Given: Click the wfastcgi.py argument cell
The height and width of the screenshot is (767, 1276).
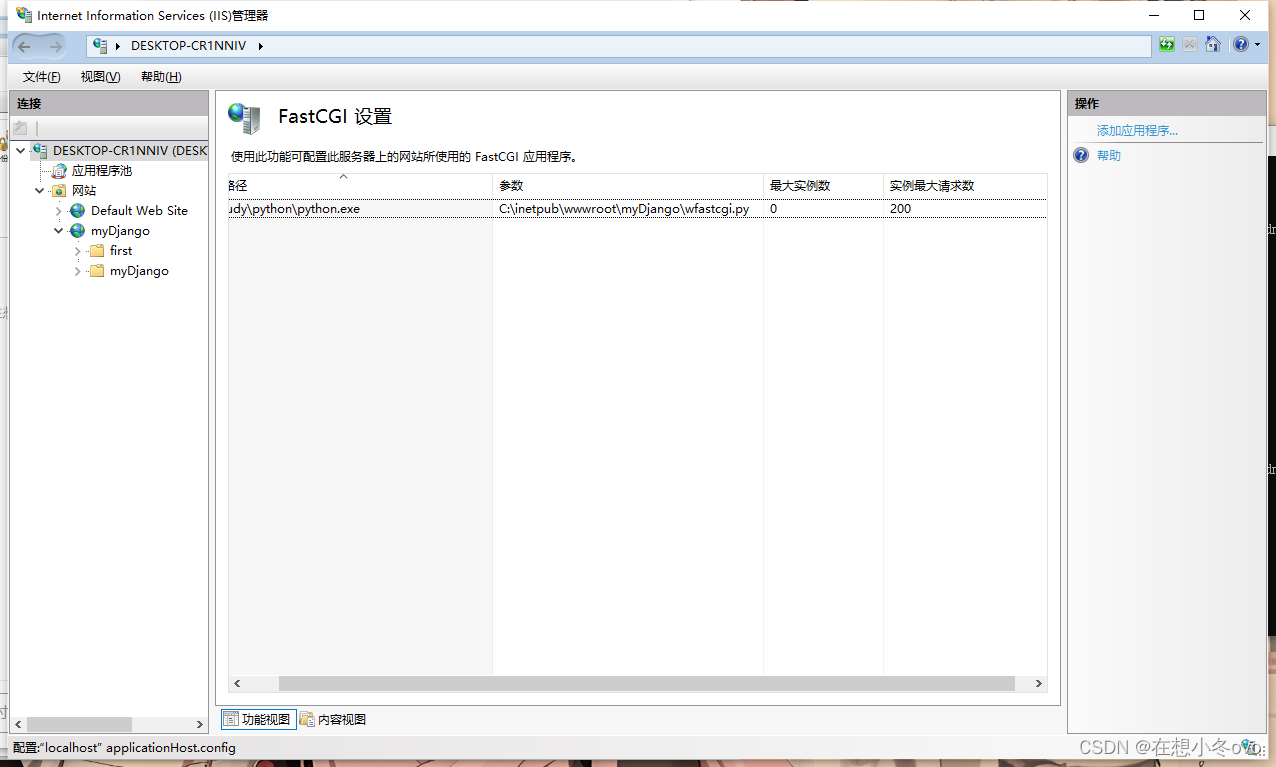Looking at the screenshot, I should (624, 209).
